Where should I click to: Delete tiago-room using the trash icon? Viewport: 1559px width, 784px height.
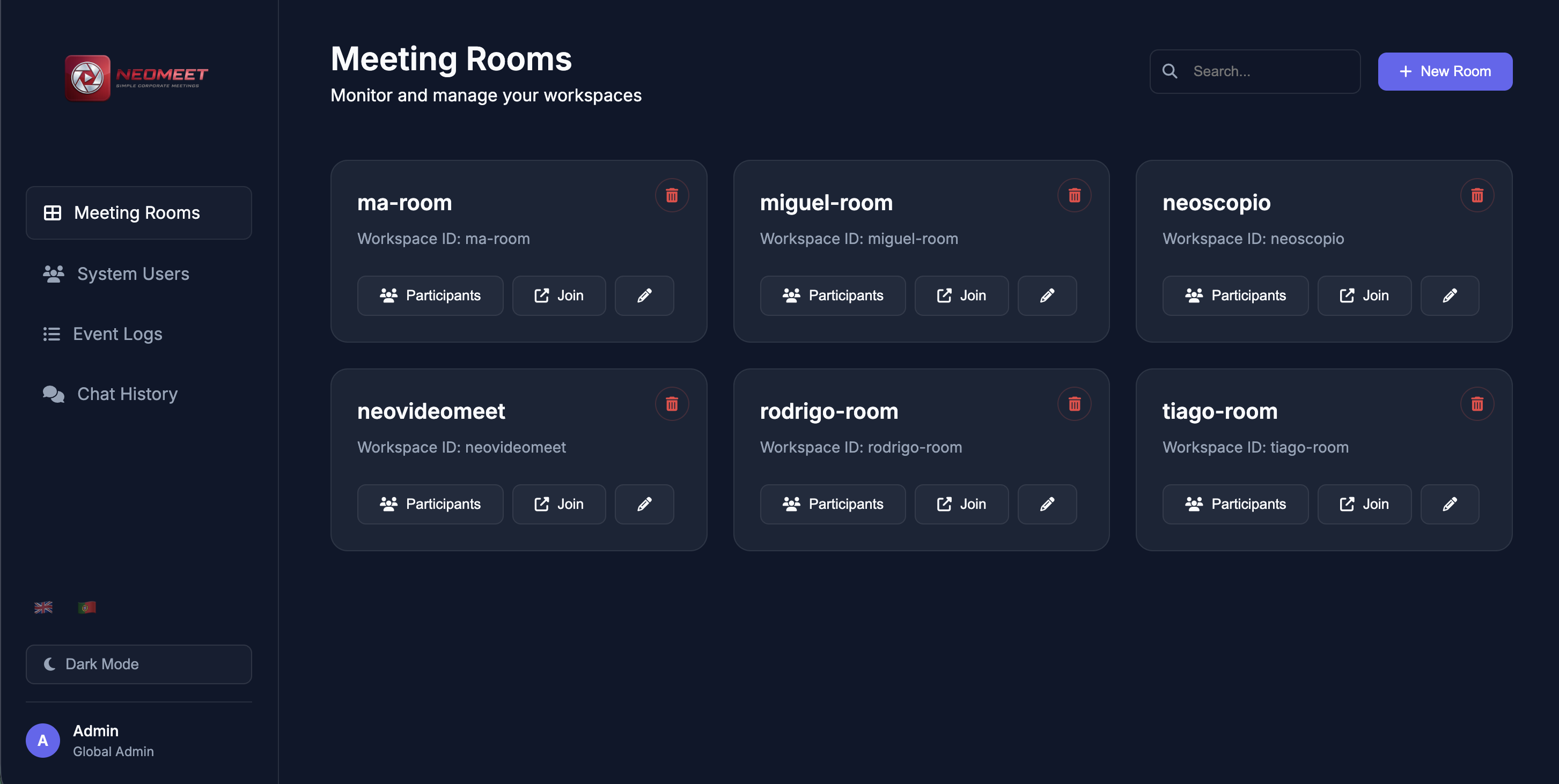pos(1477,404)
